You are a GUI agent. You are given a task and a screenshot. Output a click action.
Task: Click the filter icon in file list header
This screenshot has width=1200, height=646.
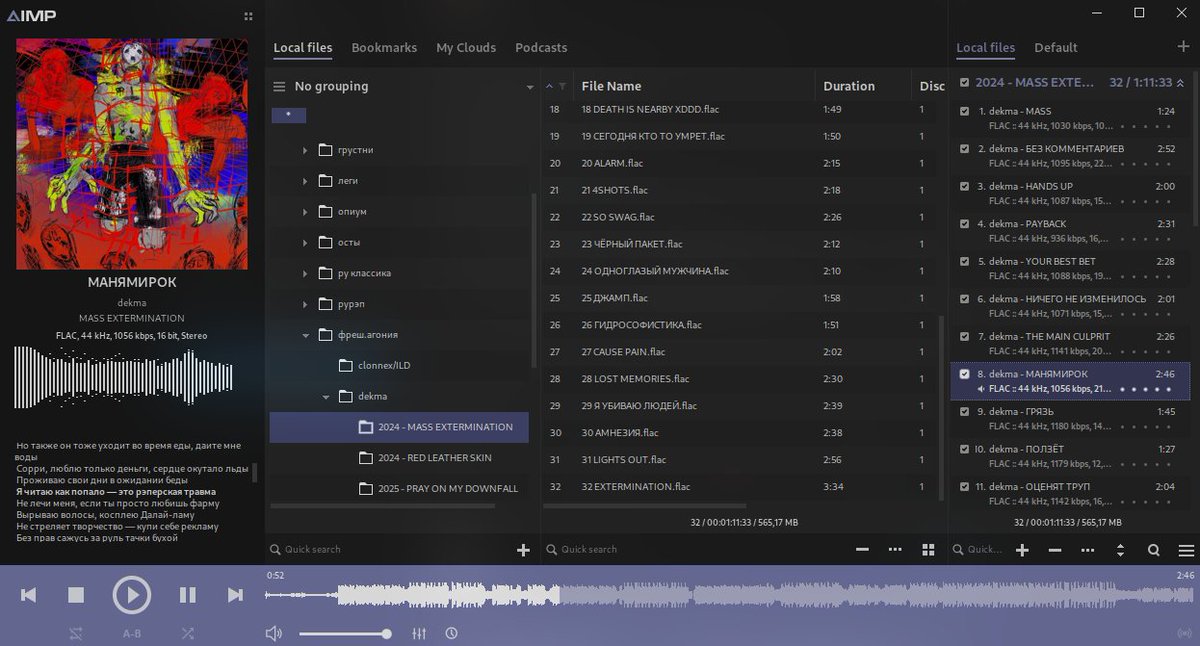pos(563,86)
